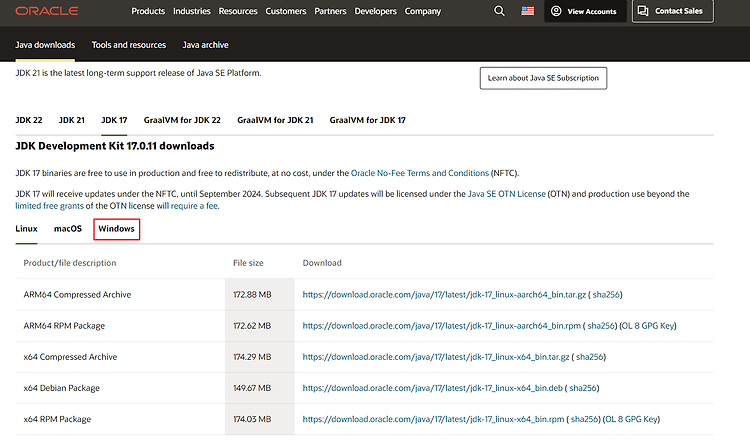The width and height of the screenshot is (750, 448).
Task: Open the Developers menu
Action: (375, 11)
